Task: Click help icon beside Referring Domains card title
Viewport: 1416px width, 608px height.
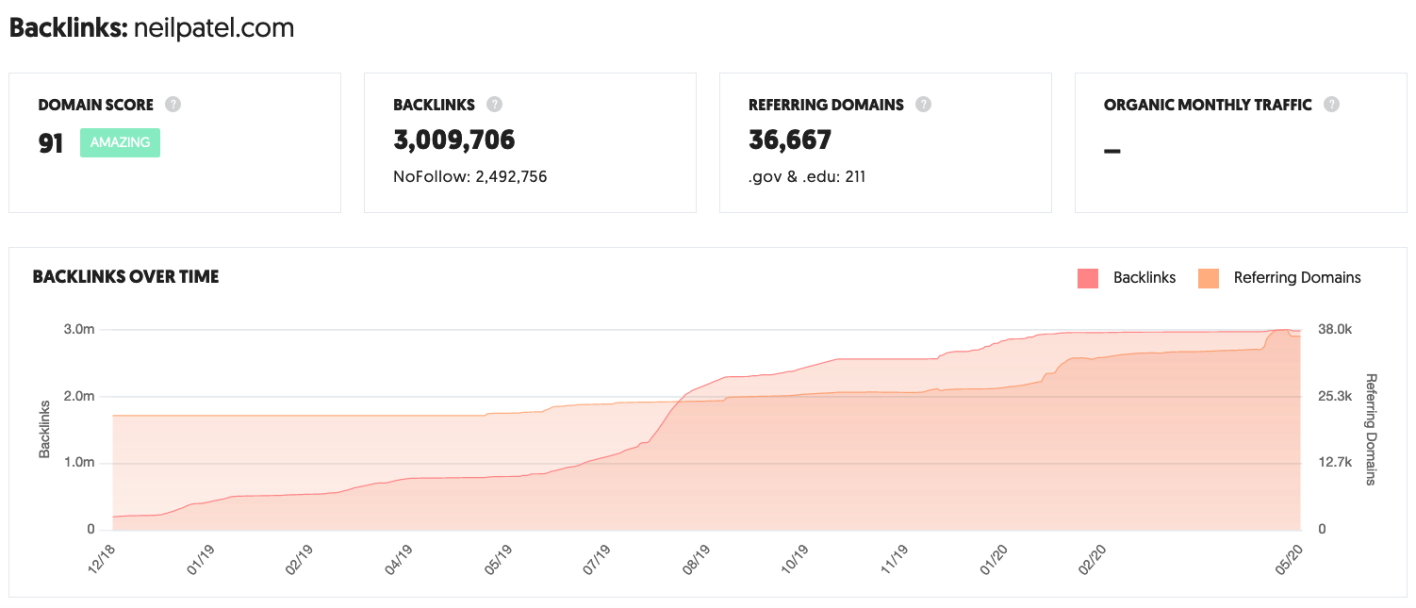Action: point(923,104)
